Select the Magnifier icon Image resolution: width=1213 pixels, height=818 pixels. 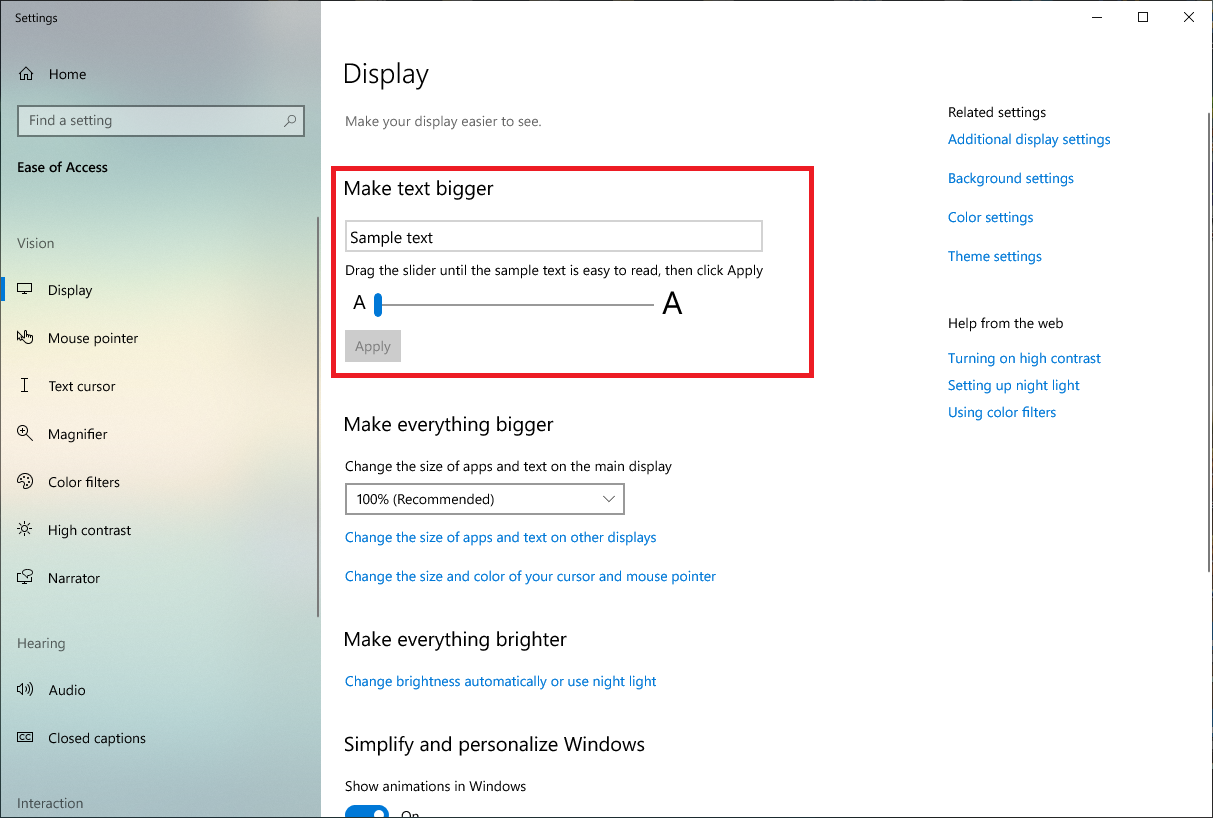26,434
